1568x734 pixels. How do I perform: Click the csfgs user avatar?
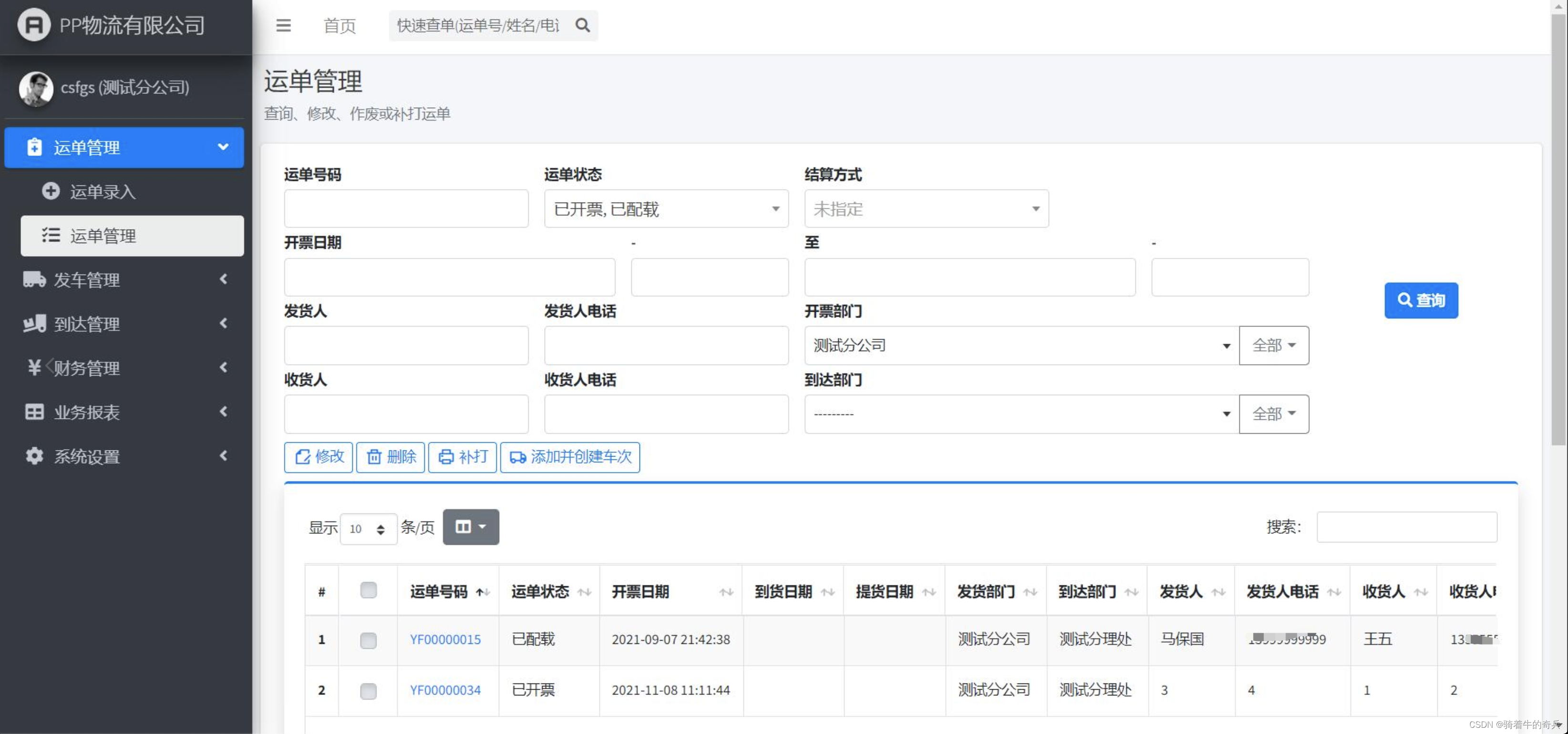coord(36,88)
